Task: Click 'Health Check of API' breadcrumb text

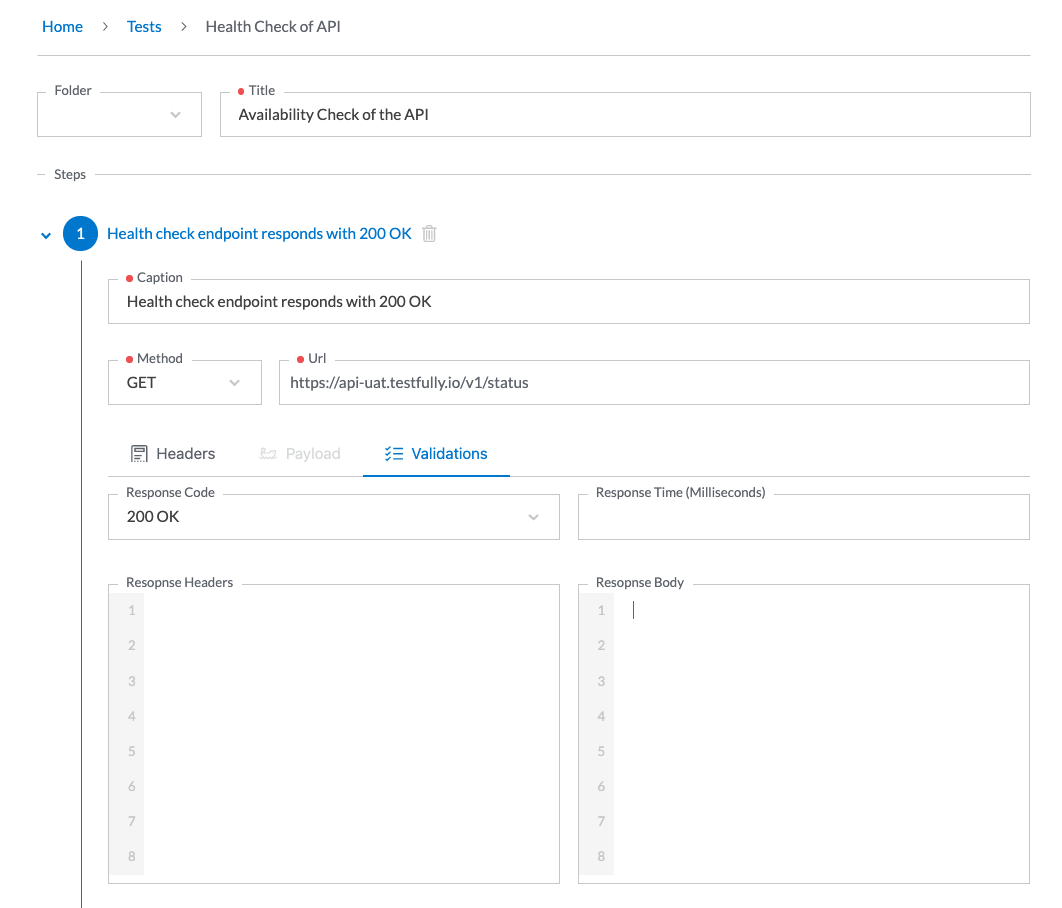Action: [x=273, y=26]
